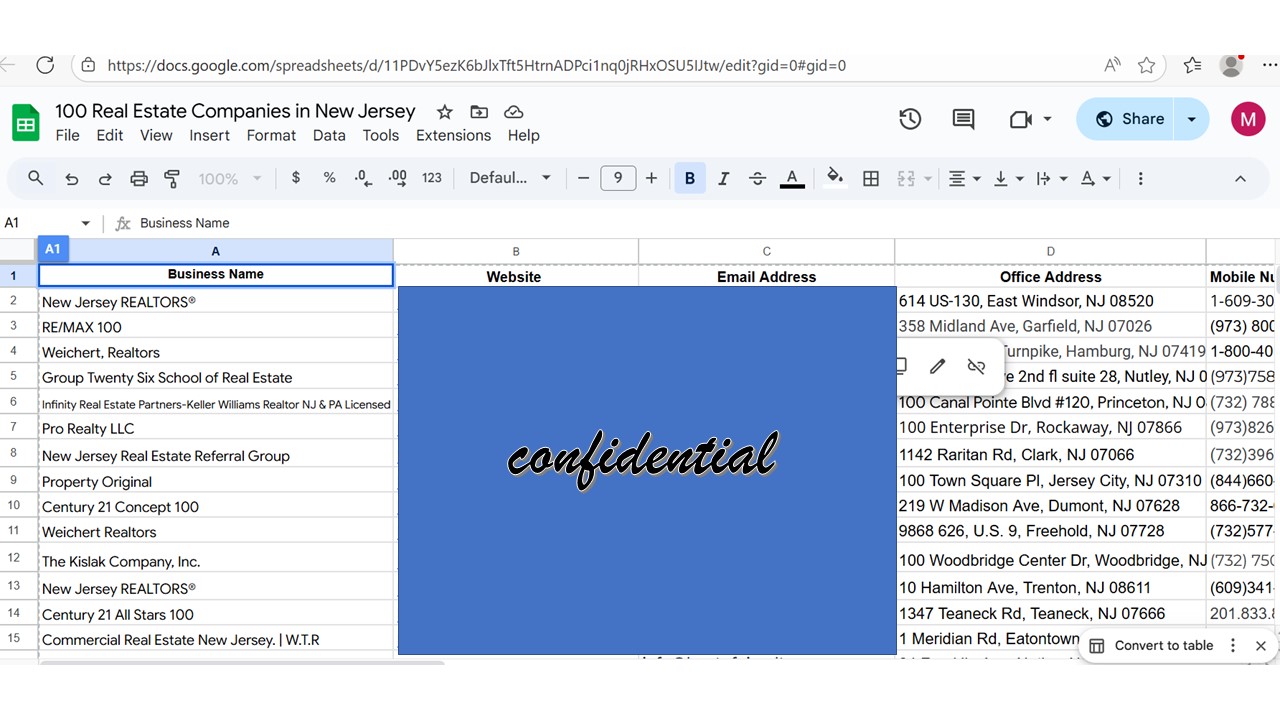Decrease font size with minus button
This screenshot has width=1280, height=720.
click(x=584, y=178)
